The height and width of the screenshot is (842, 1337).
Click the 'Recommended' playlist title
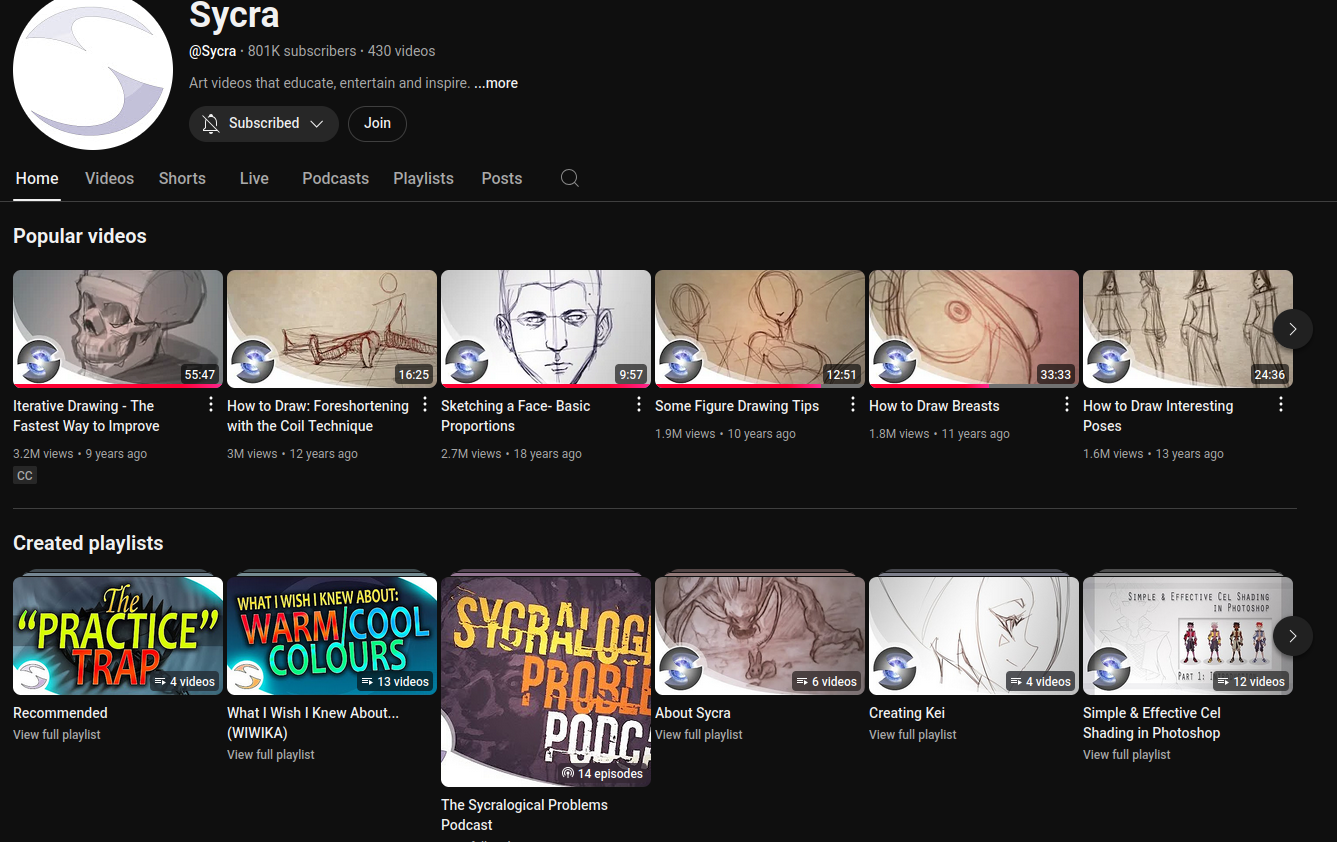click(60, 713)
